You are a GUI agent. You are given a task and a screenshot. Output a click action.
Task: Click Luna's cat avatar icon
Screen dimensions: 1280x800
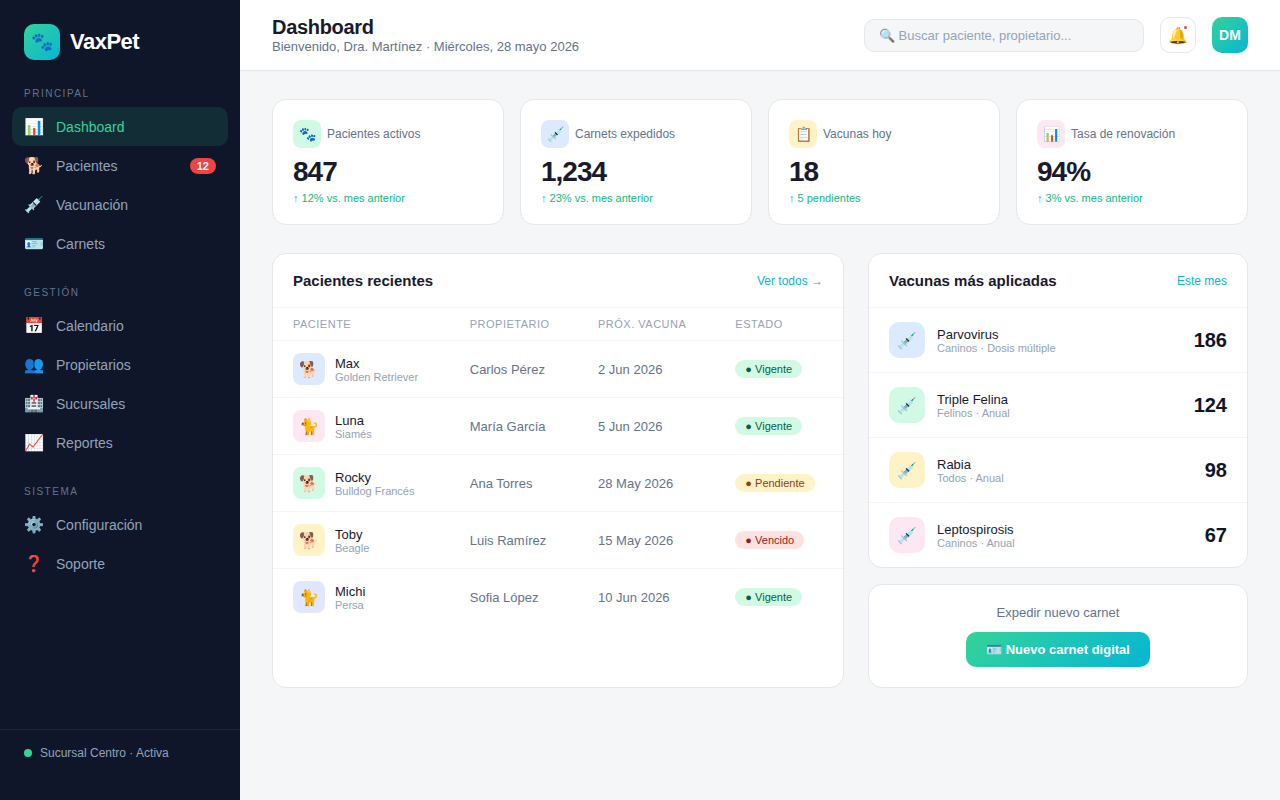pos(309,426)
